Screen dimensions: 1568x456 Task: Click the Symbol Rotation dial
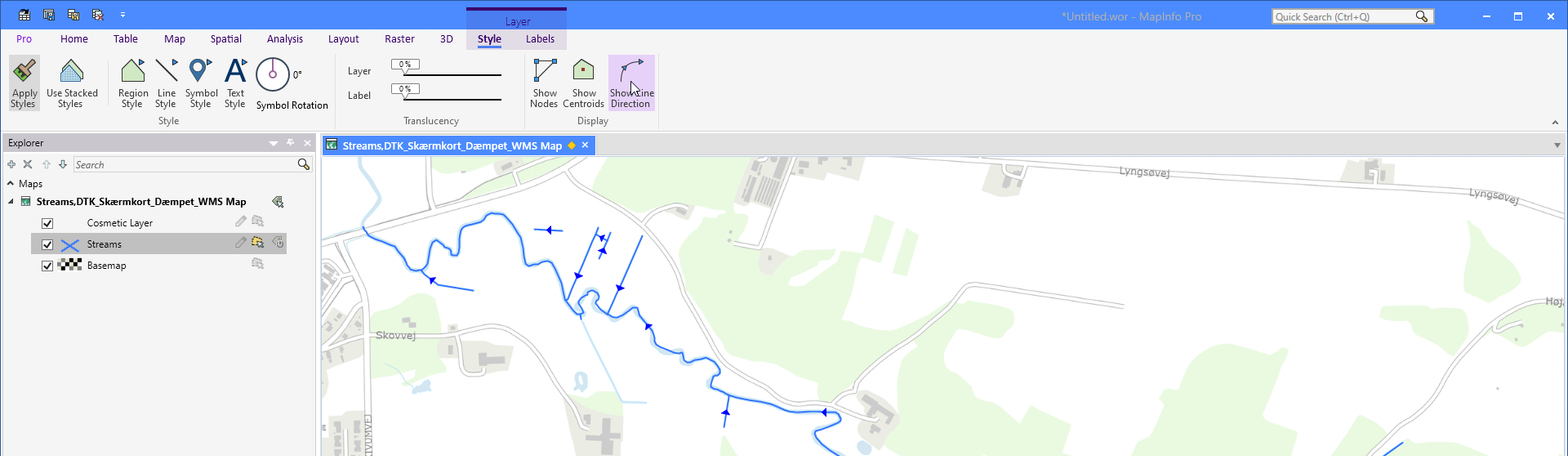click(x=273, y=74)
